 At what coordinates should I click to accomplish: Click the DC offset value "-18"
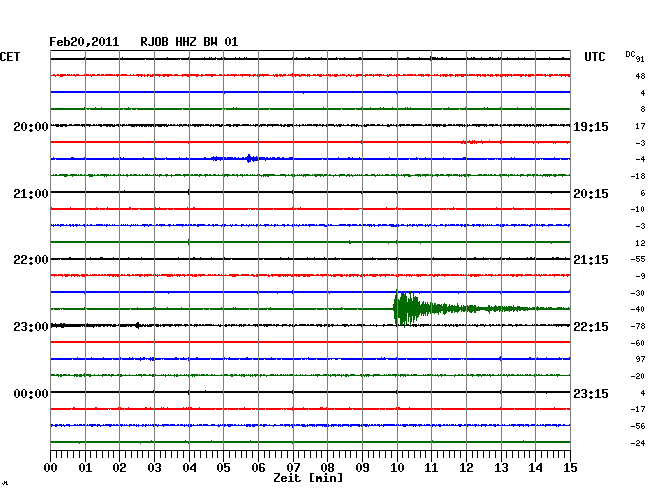638,176
